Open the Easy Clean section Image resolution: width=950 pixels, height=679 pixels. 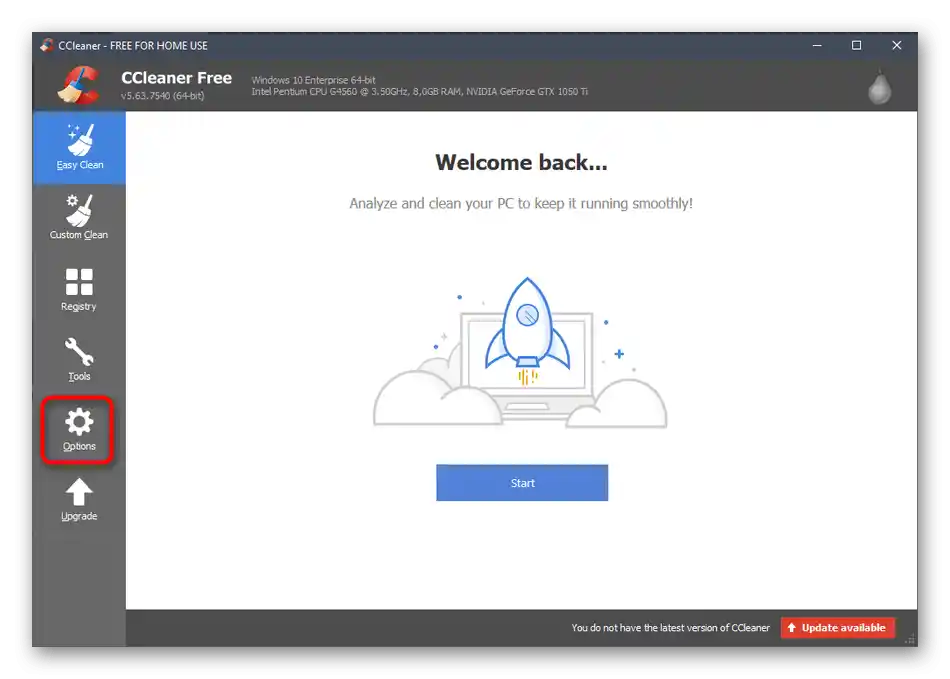pyautogui.click(x=79, y=147)
